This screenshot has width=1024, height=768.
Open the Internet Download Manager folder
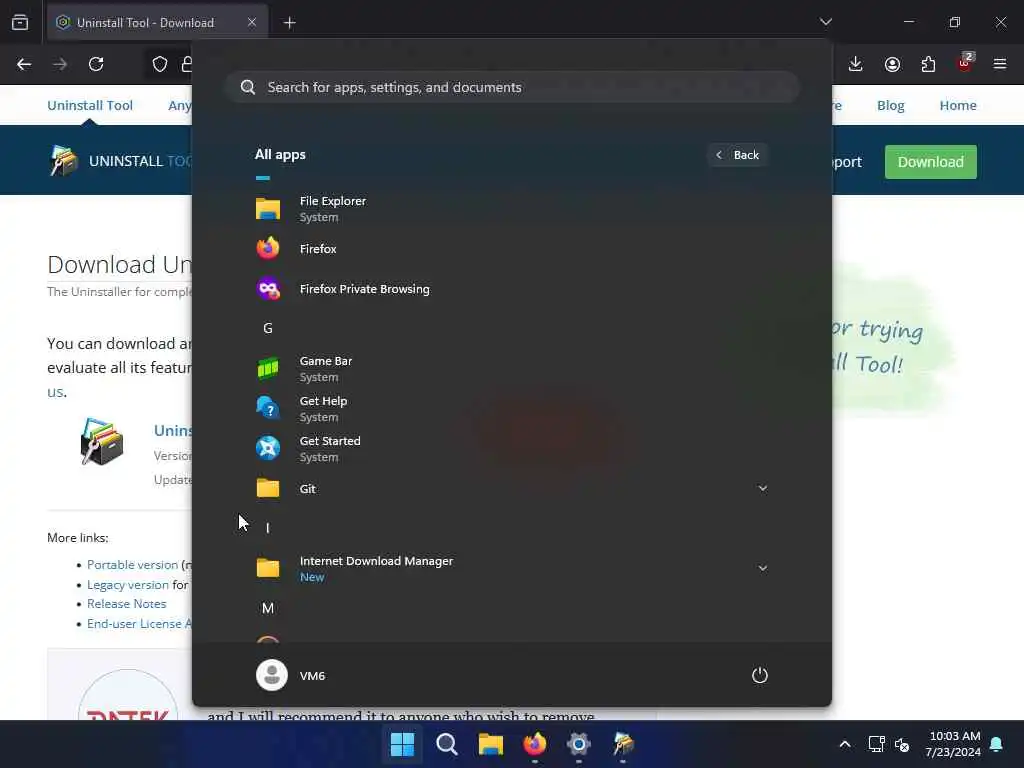(511, 568)
